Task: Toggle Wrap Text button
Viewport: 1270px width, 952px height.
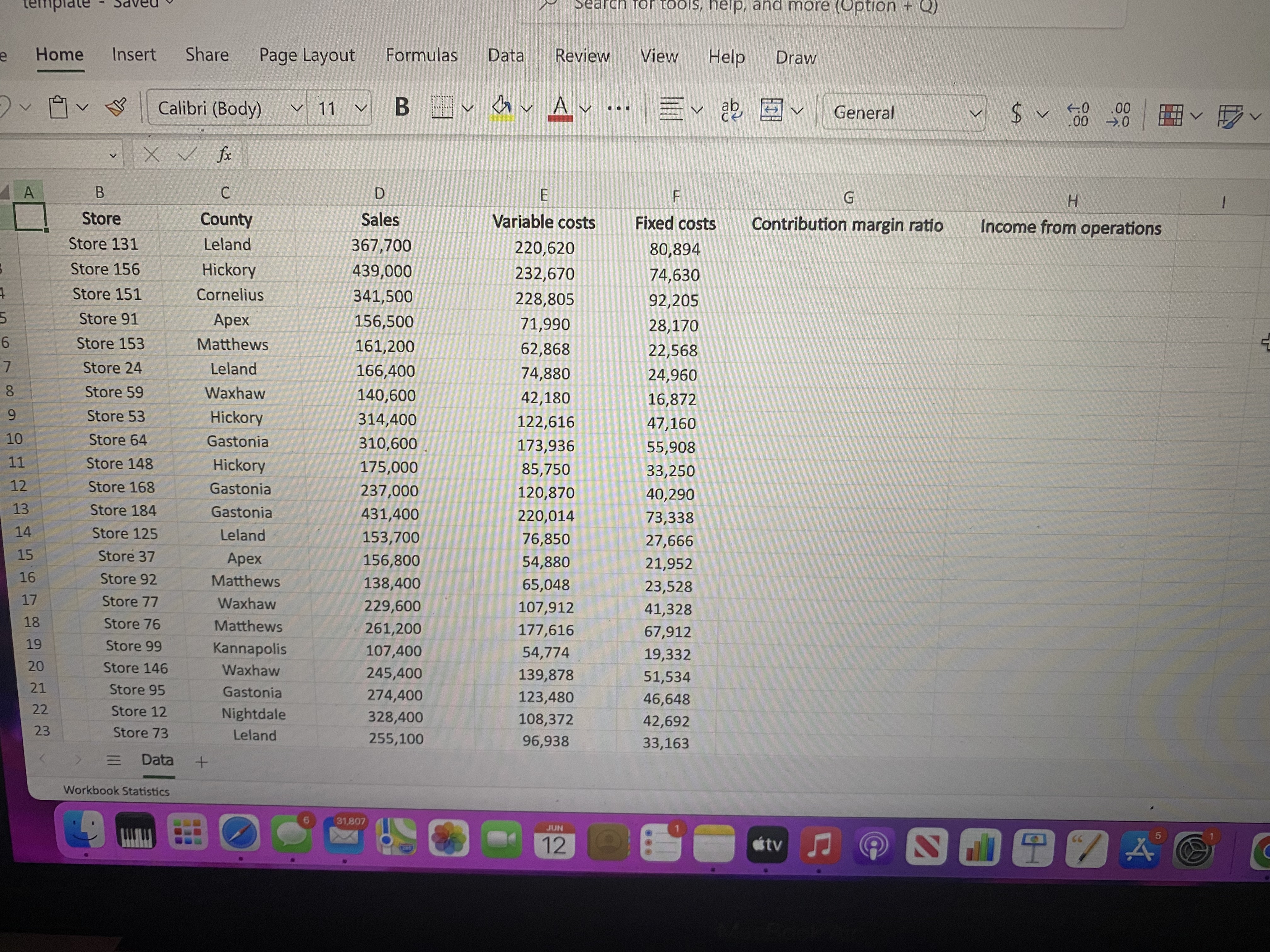Action: (731, 110)
